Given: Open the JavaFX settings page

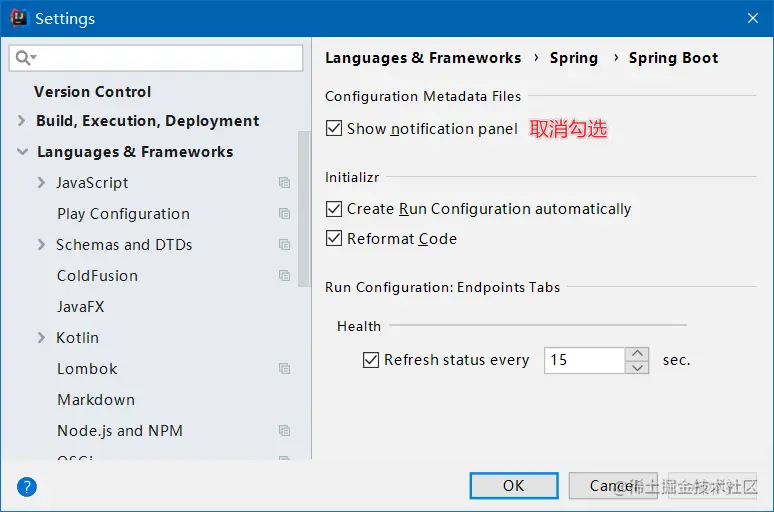Looking at the screenshot, I should tap(80, 307).
